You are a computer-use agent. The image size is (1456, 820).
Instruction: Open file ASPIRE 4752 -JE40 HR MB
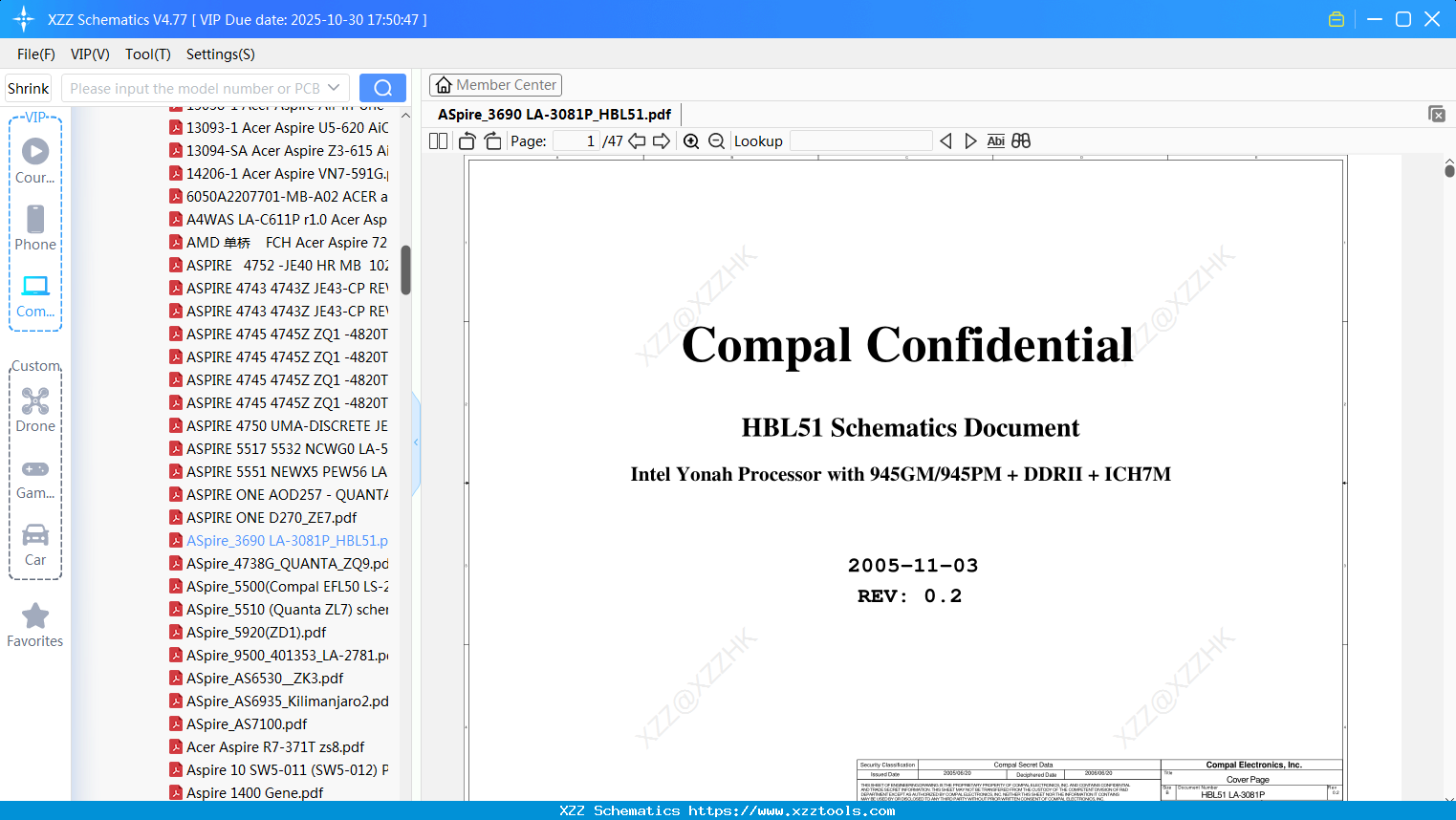click(x=279, y=266)
